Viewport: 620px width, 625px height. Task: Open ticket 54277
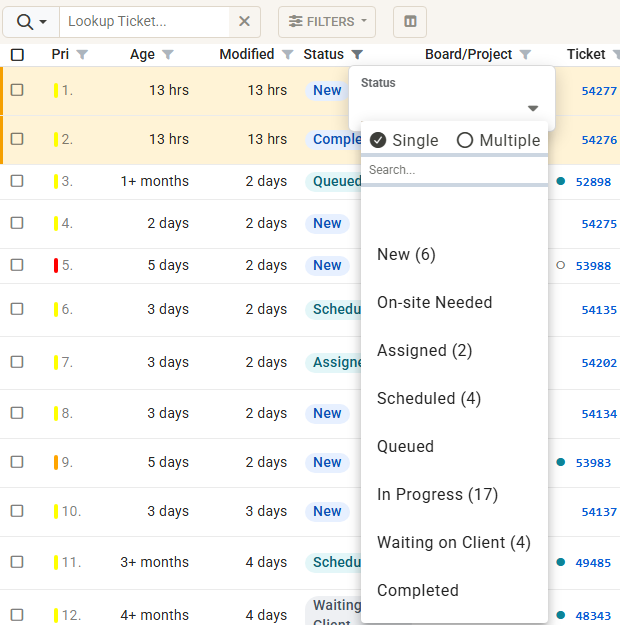599,91
